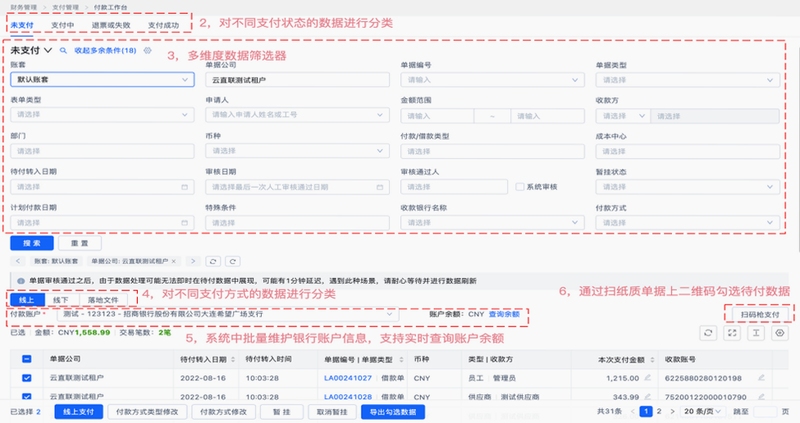The height and width of the screenshot is (423, 800).
Task: Open the 收款银行名称 dropdown
Action: click(492, 223)
